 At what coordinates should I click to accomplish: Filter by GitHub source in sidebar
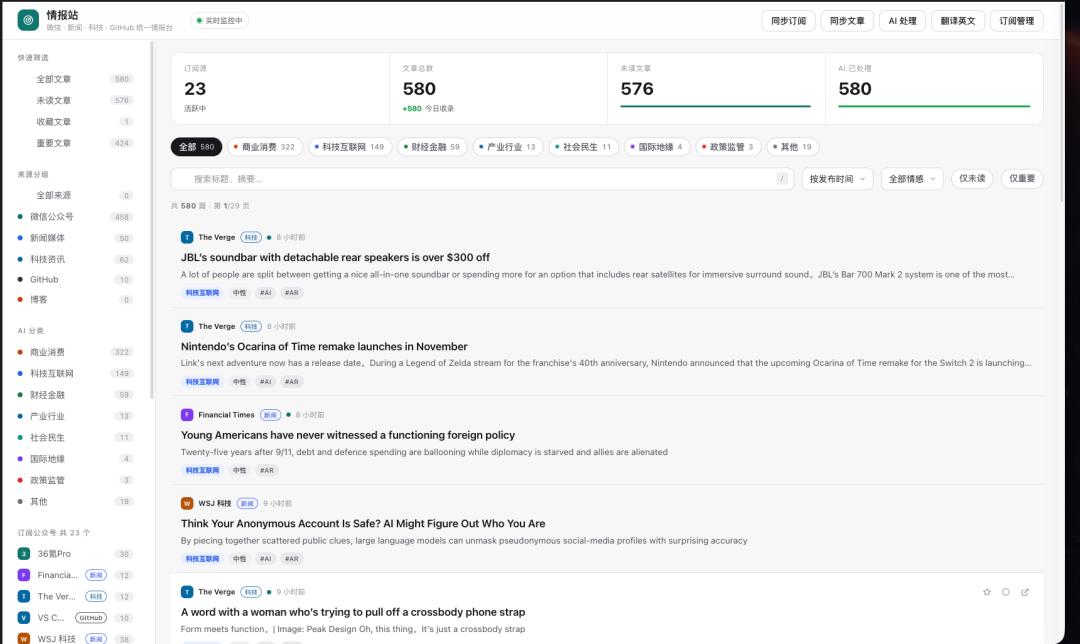point(76,280)
